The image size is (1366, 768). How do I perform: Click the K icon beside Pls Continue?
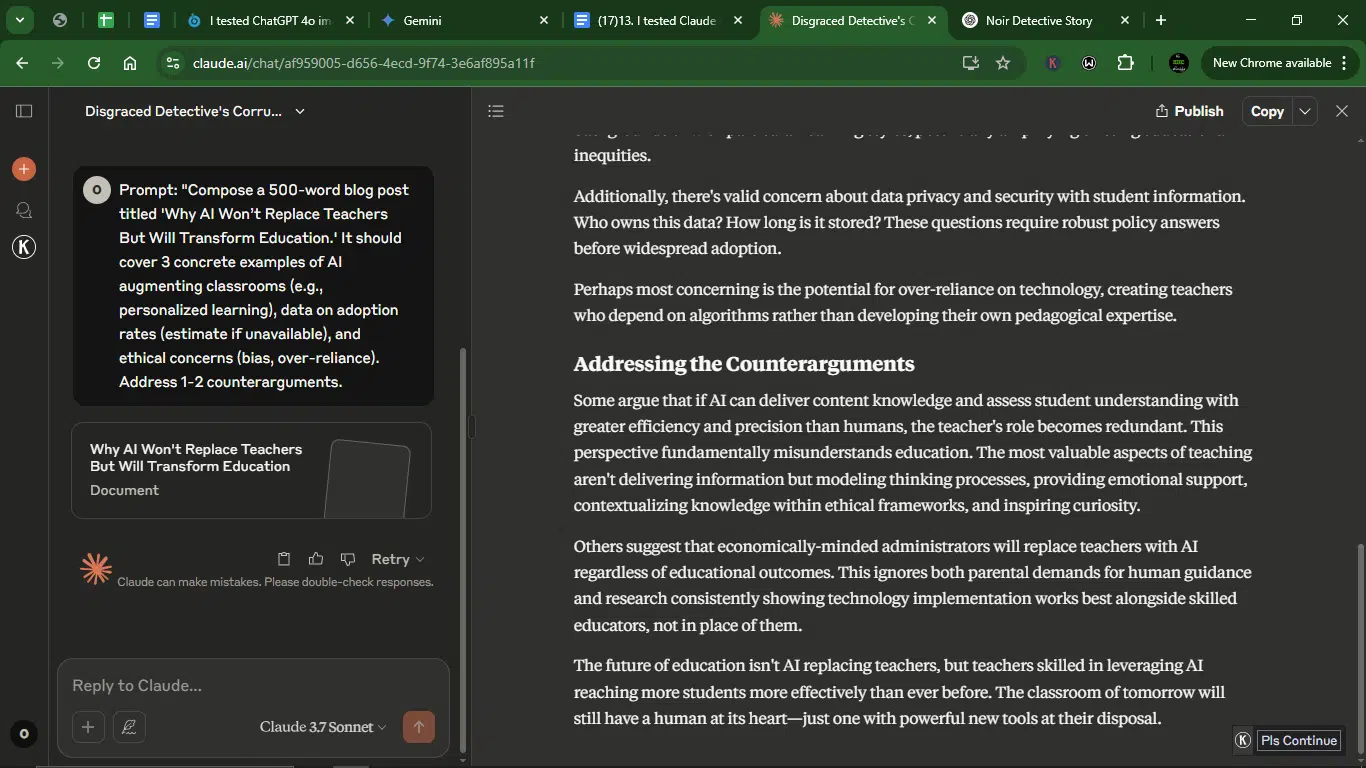pos(1243,740)
